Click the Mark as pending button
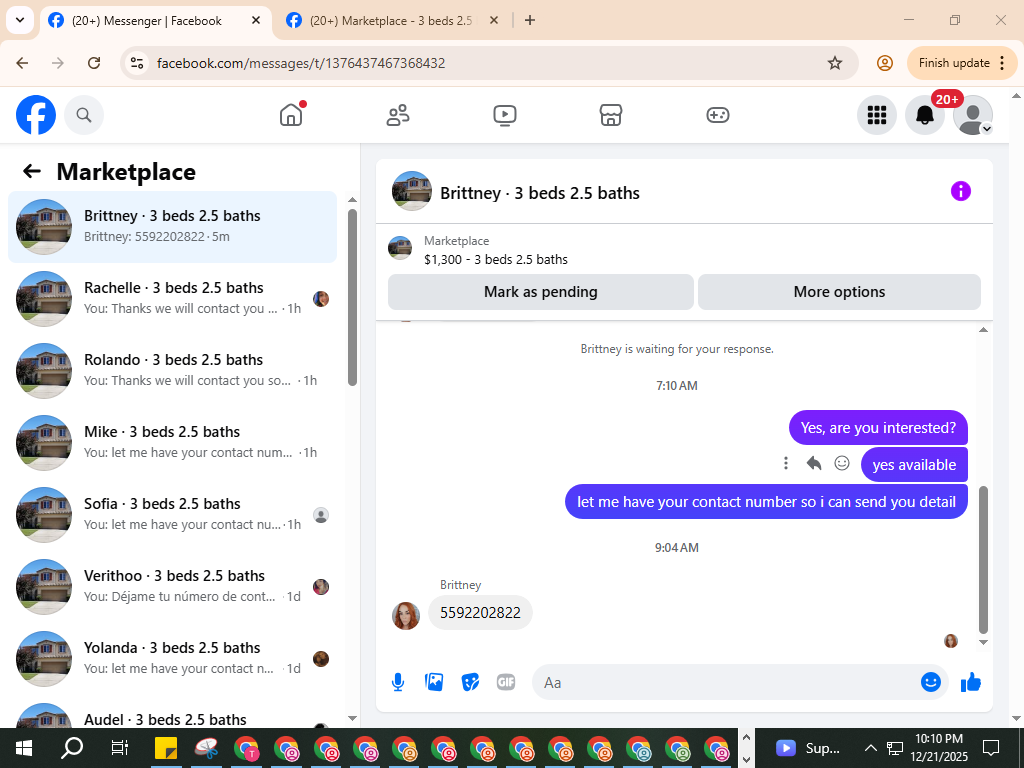 [x=541, y=292]
